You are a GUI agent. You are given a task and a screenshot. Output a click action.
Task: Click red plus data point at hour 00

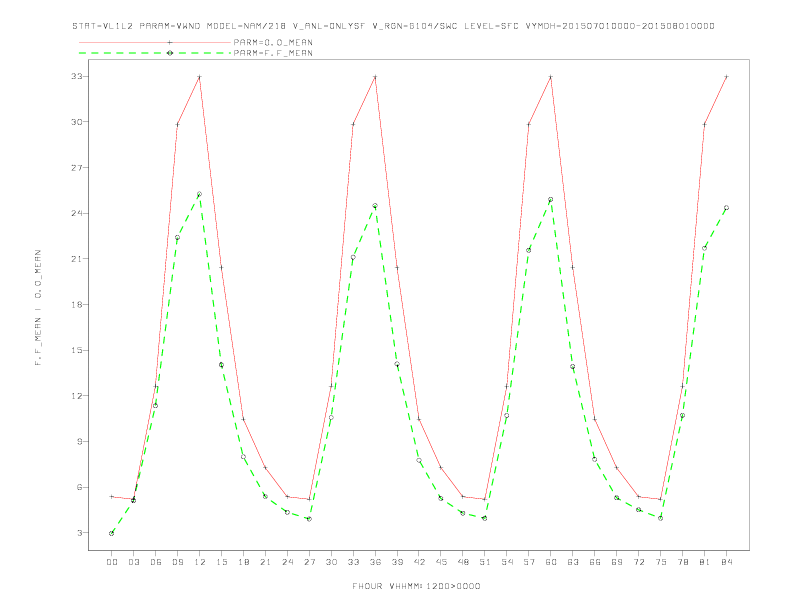coord(112,497)
